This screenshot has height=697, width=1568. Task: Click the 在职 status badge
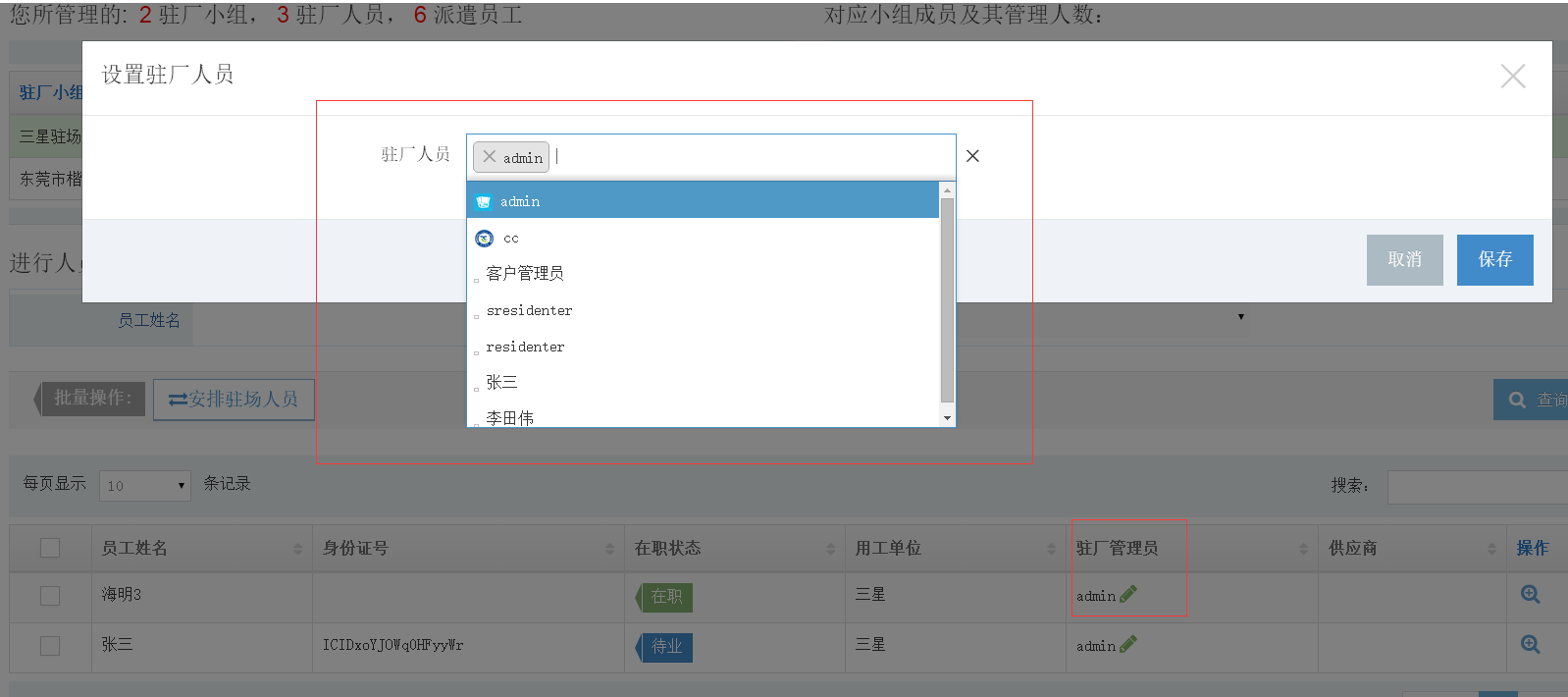(665, 597)
